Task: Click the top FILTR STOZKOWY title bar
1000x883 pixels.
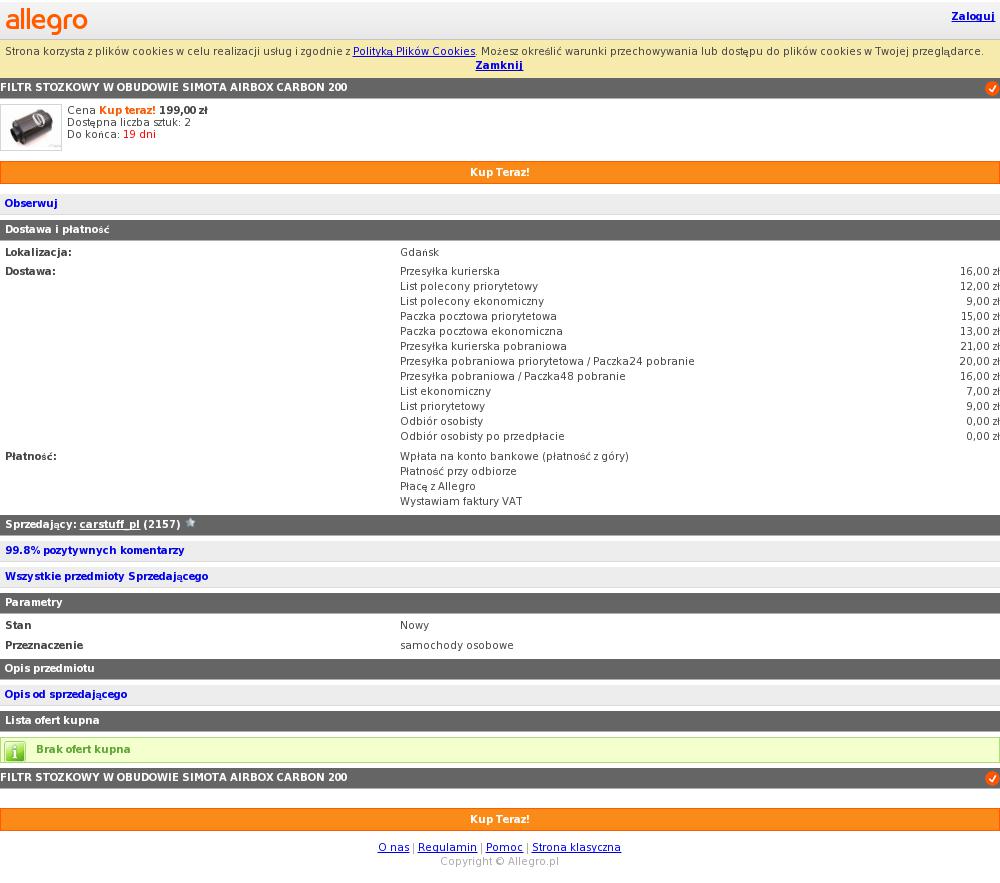Action: 500,88
